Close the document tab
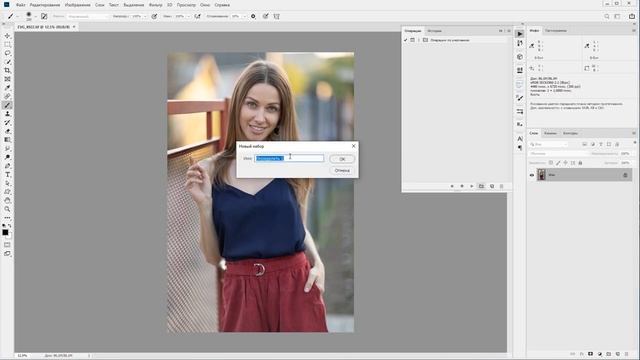This screenshot has height=360, width=640. click(74, 27)
